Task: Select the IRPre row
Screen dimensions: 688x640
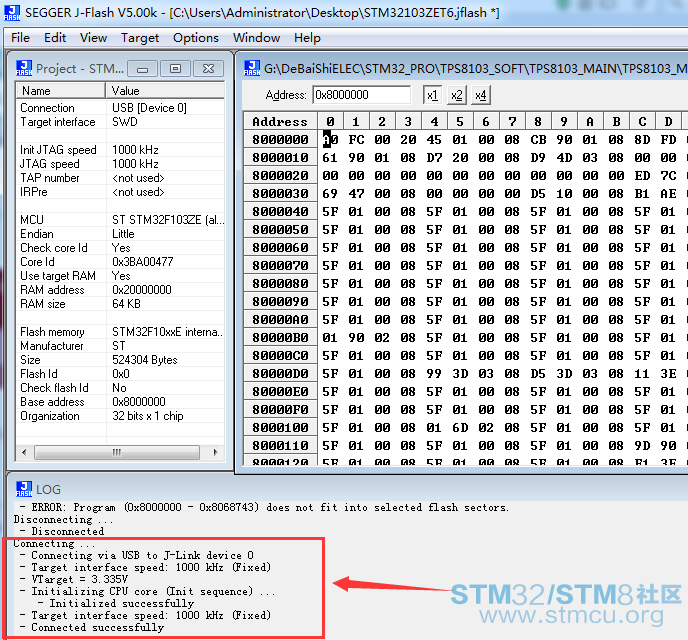Action: [121, 192]
